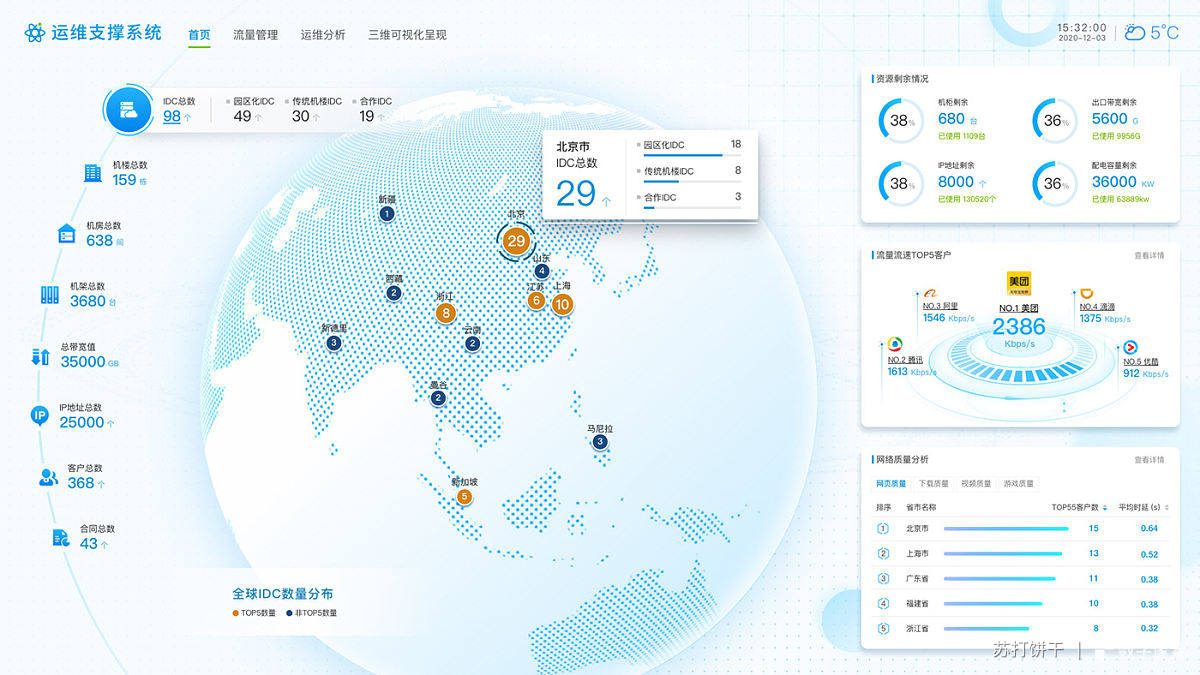The height and width of the screenshot is (675, 1200).
Task: Click the NO.1 美团 link
Action: (x=1018, y=308)
